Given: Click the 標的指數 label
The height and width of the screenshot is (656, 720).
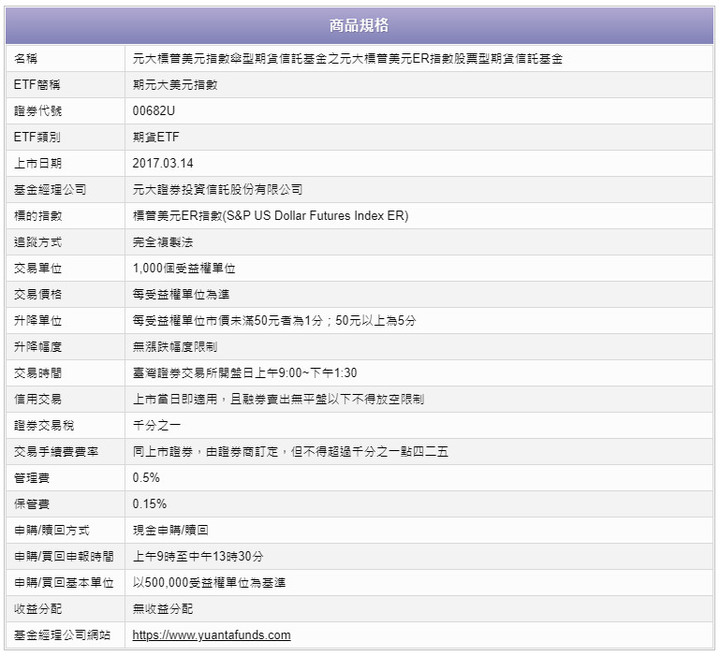Looking at the screenshot, I should (38, 216).
